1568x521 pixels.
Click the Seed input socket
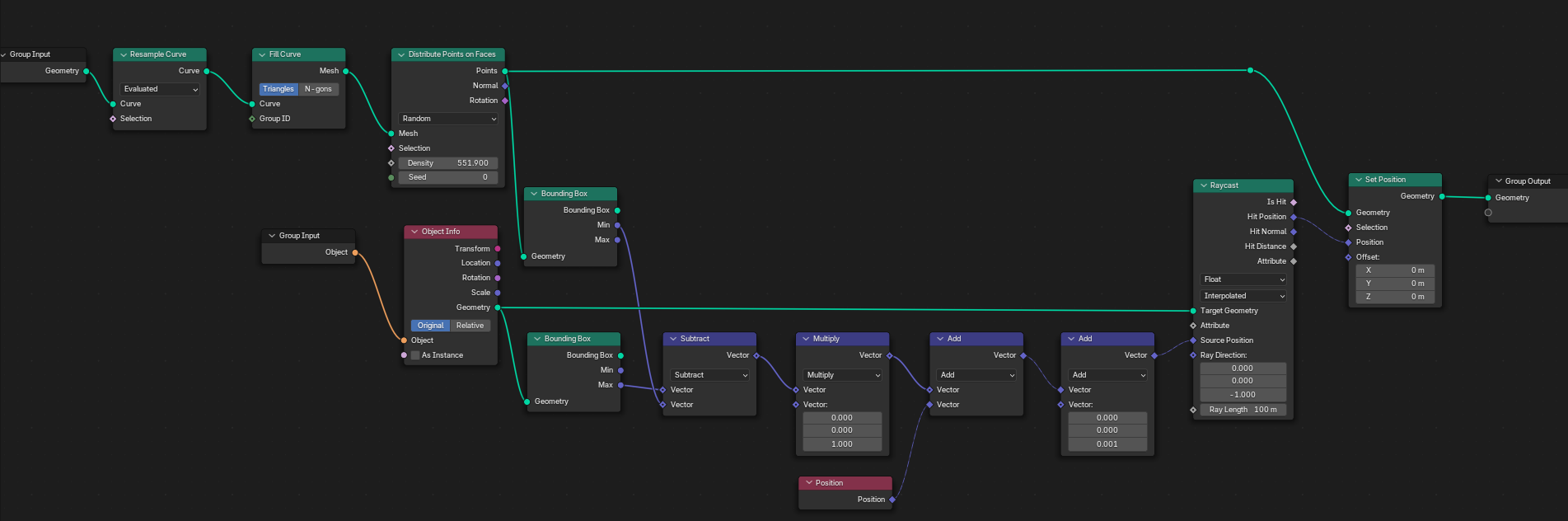pyautogui.click(x=391, y=177)
